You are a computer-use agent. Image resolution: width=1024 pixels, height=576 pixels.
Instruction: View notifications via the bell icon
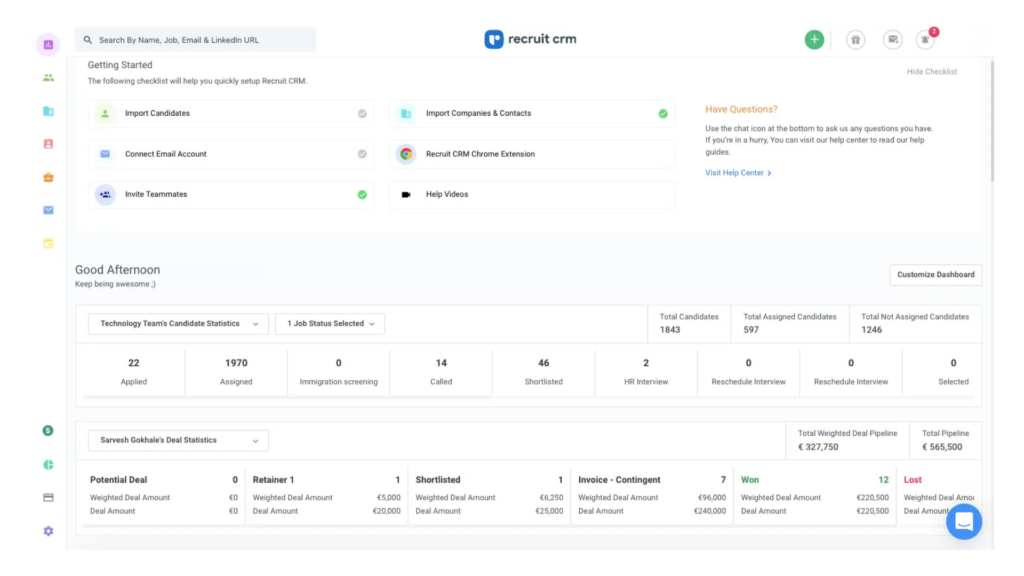pyautogui.click(x=924, y=39)
